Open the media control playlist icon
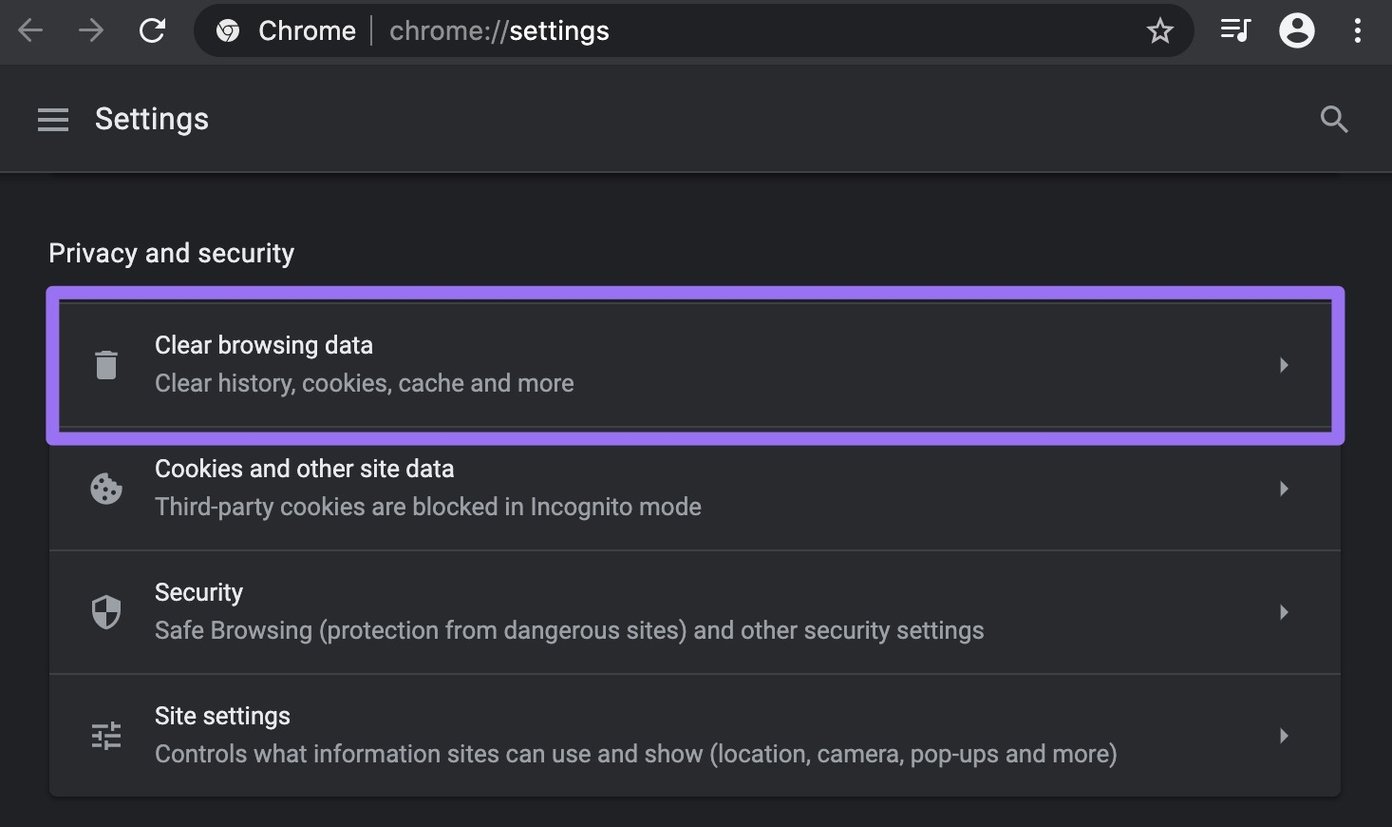The height and width of the screenshot is (827, 1392). pyautogui.click(x=1235, y=31)
